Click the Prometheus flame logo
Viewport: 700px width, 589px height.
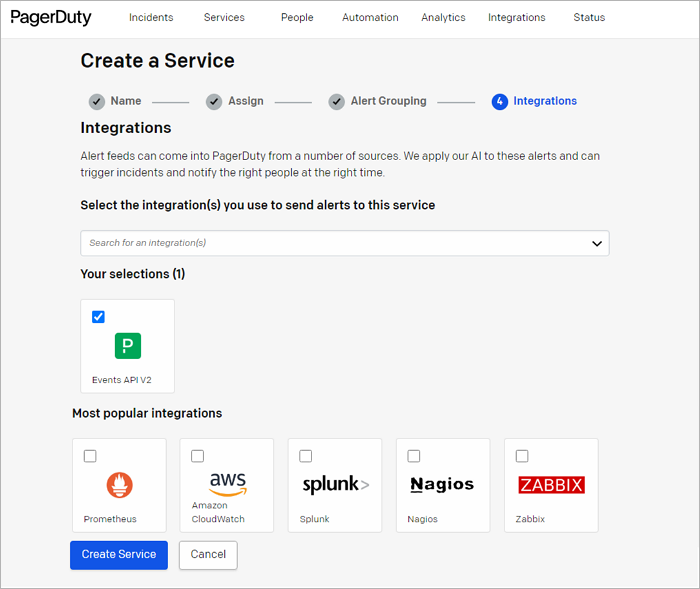click(120, 485)
